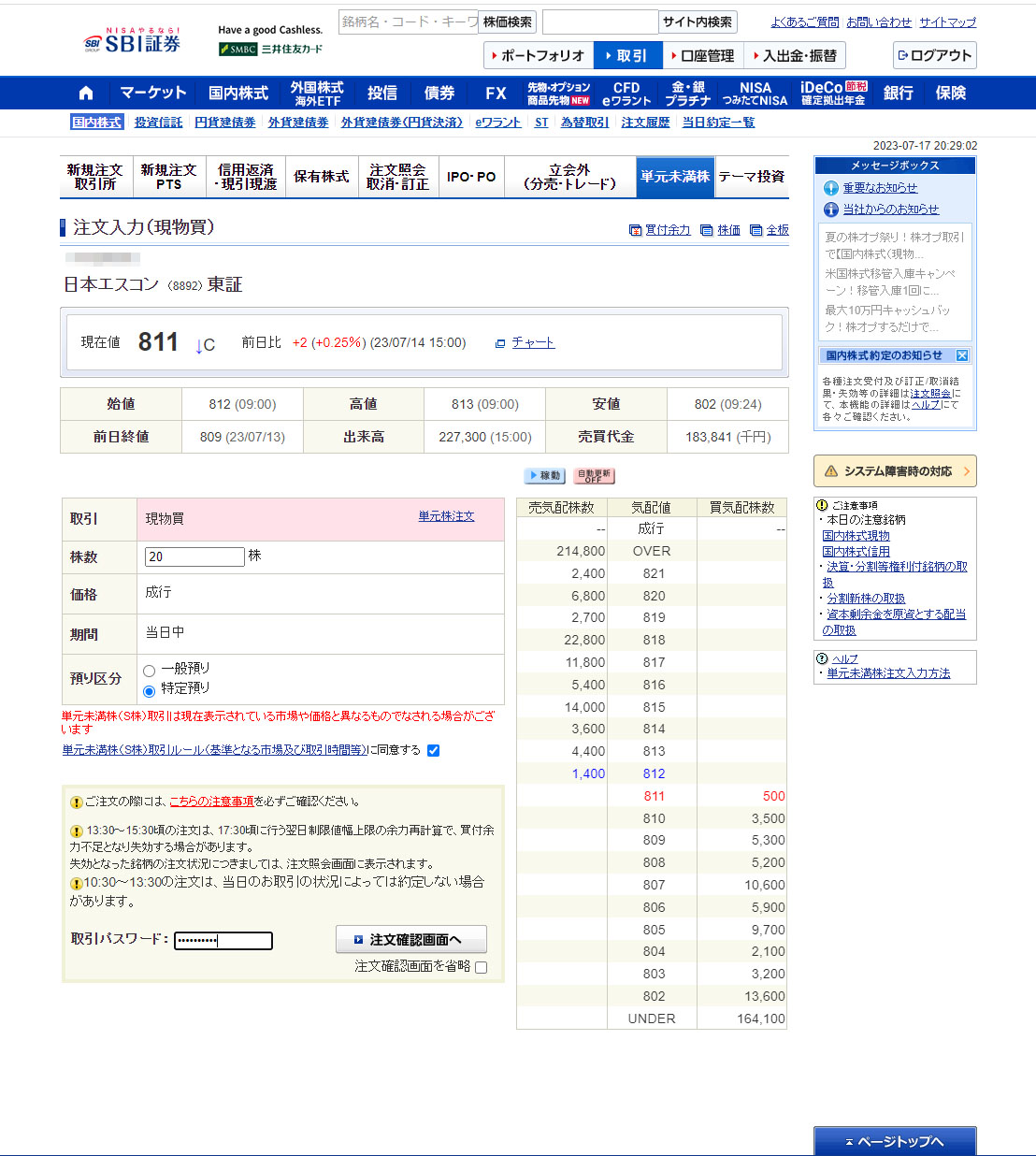Toggle the 自動更新 OFF button
Image resolution: width=1036 pixels, height=1156 pixels.
click(x=594, y=475)
